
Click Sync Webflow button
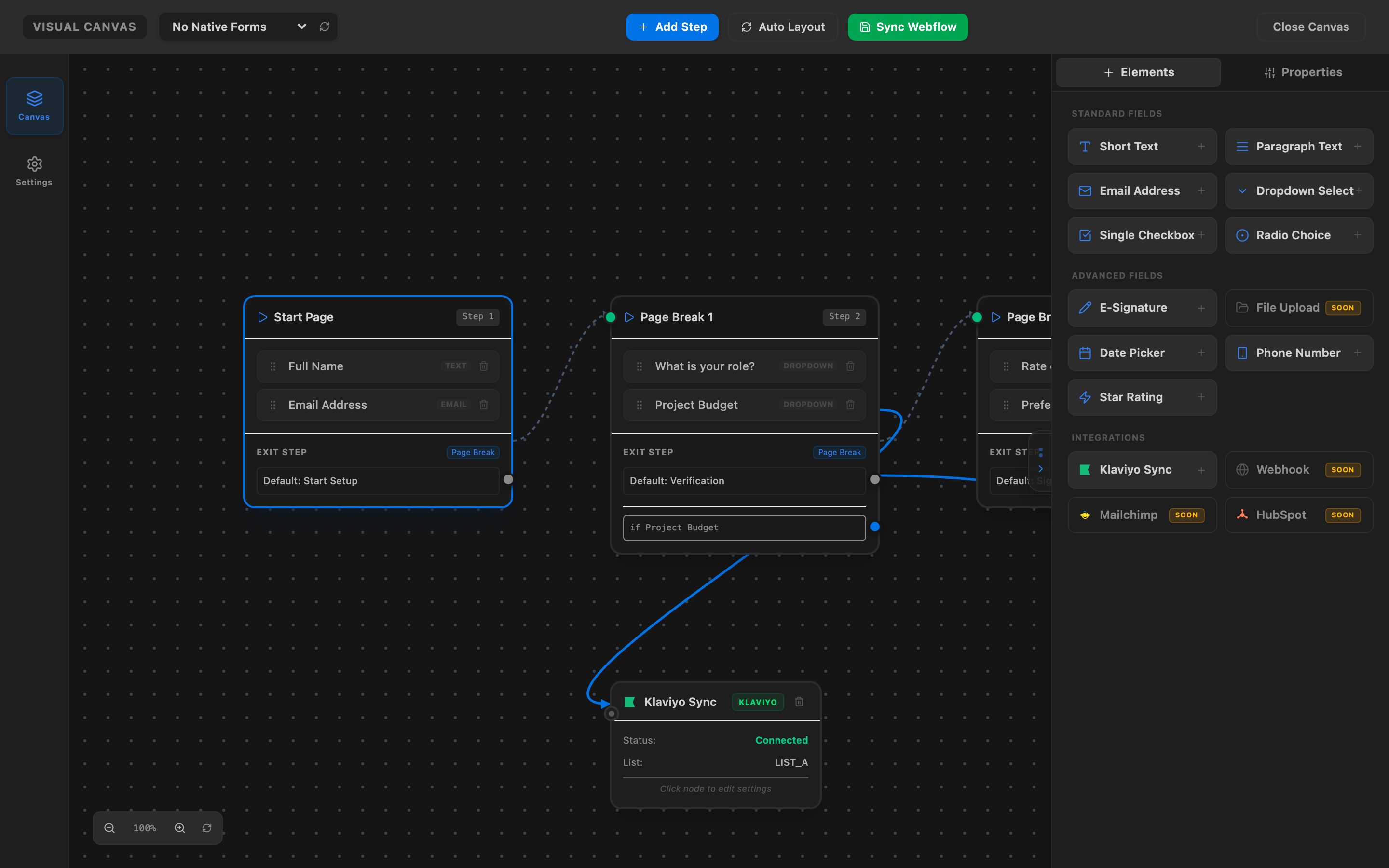point(908,27)
